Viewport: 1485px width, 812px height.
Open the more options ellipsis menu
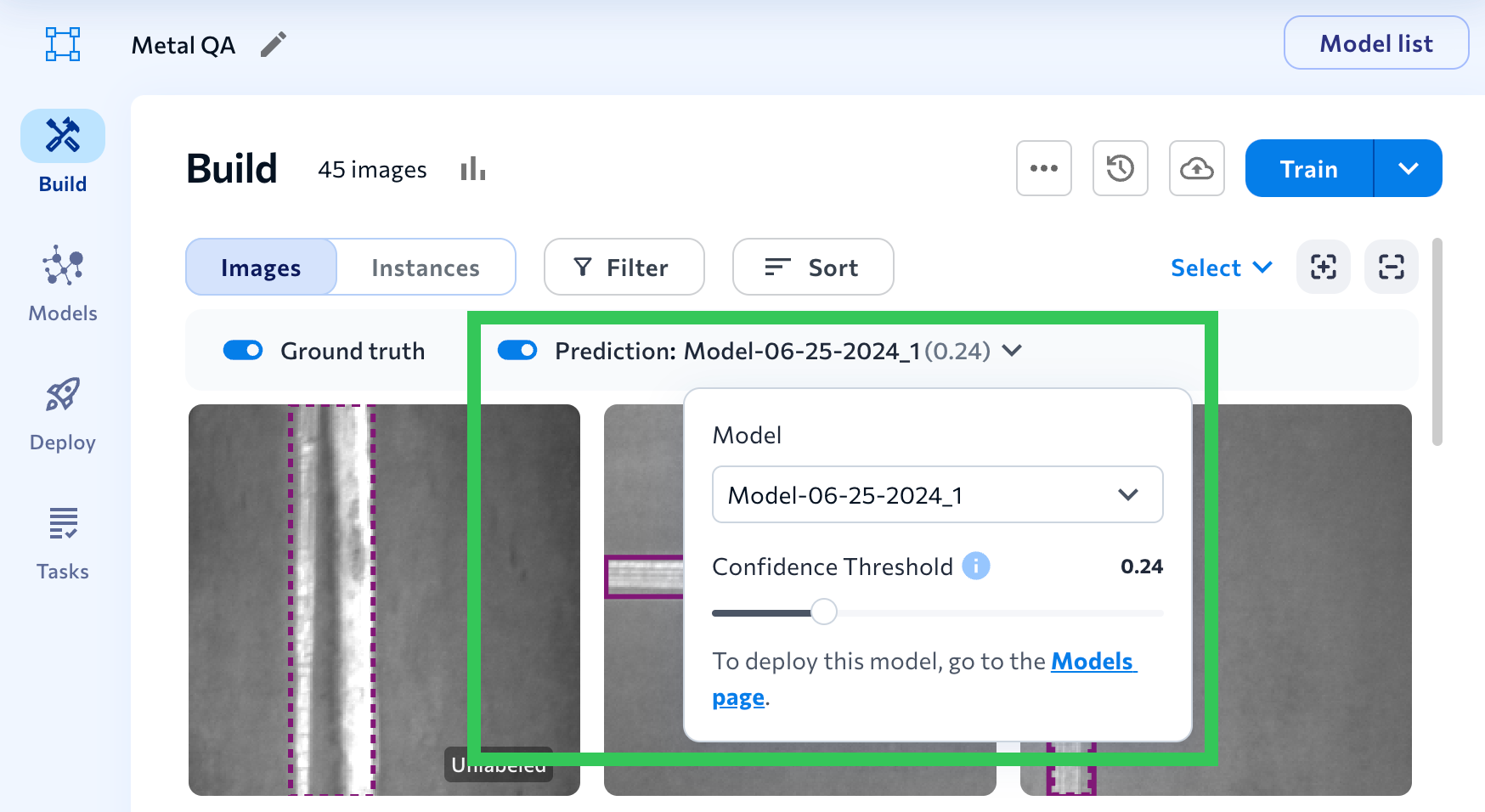tap(1043, 169)
